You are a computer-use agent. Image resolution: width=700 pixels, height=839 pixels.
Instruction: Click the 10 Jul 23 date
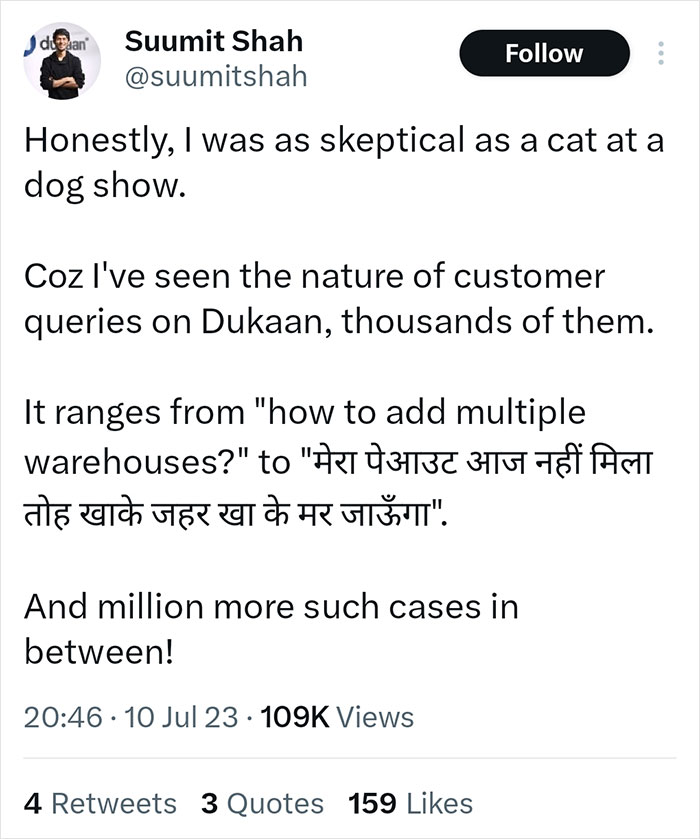[181, 717]
